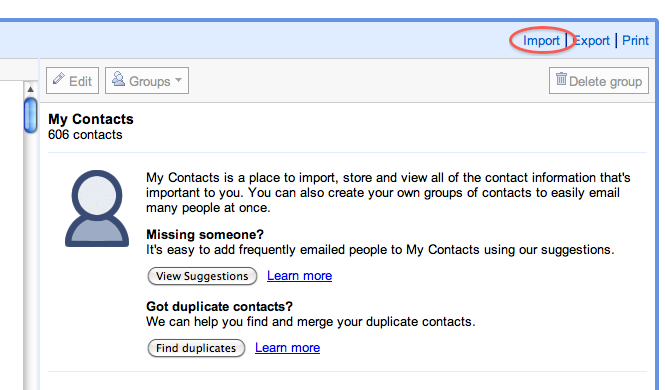The height and width of the screenshot is (390, 665).
Task: Click the Find duplicates button
Action: pyautogui.click(x=196, y=348)
